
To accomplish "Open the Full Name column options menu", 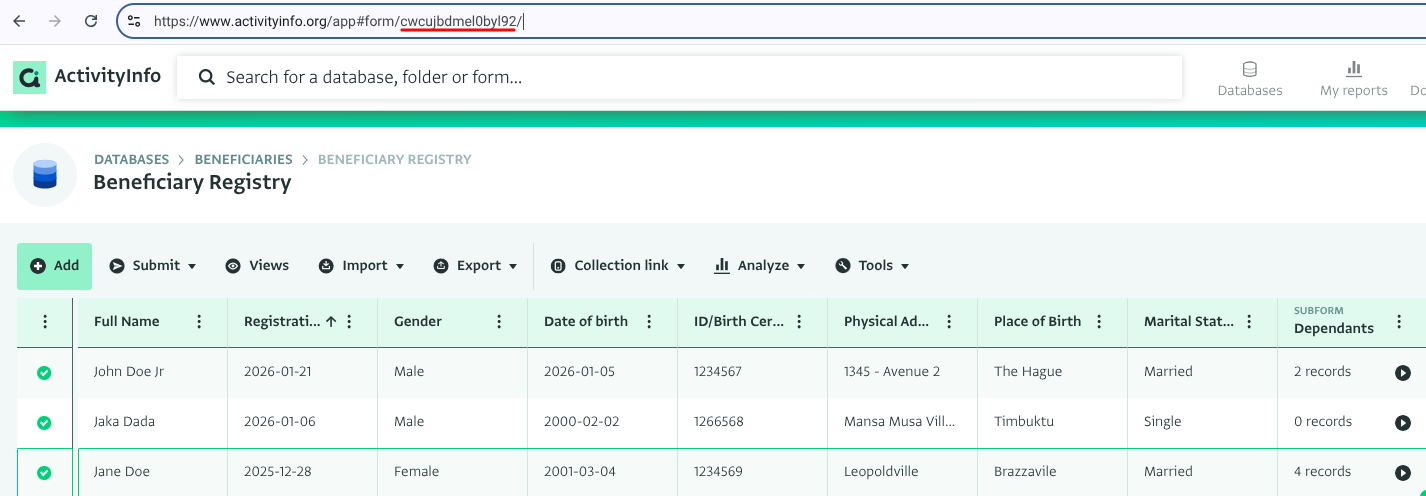I will pyautogui.click(x=199, y=322).
